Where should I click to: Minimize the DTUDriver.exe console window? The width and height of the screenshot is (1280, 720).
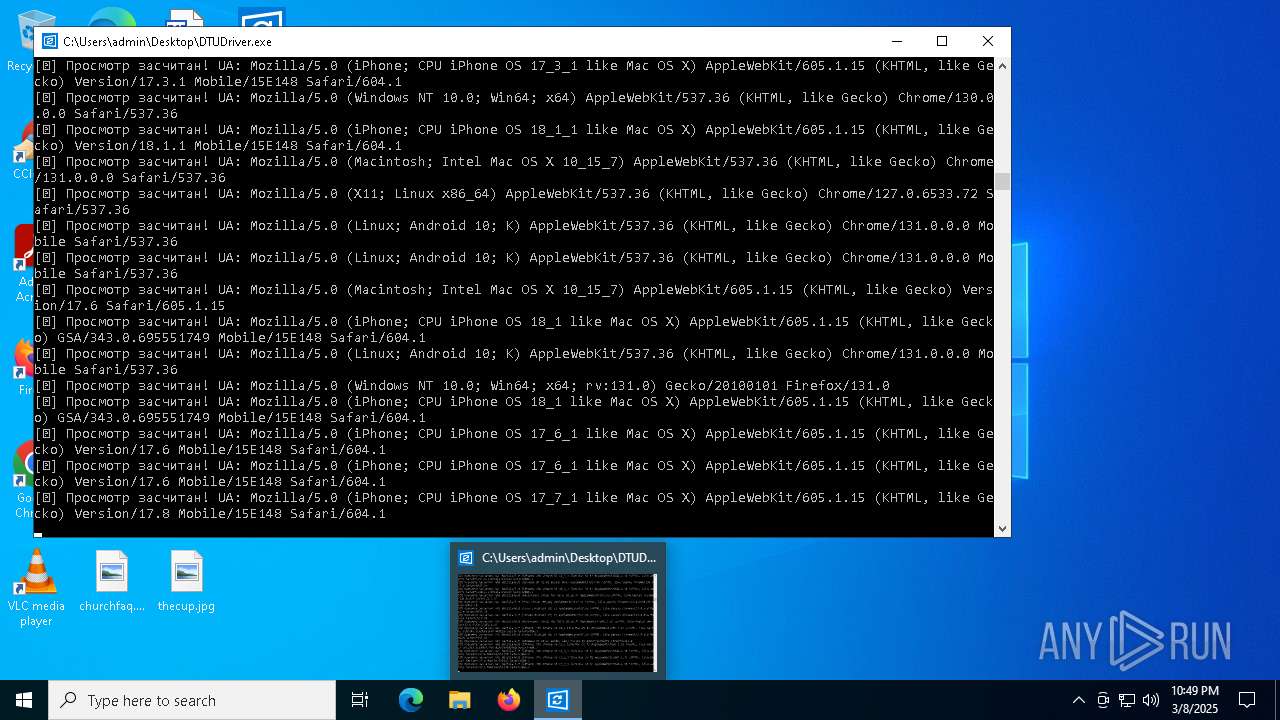(x=895, y=41)
